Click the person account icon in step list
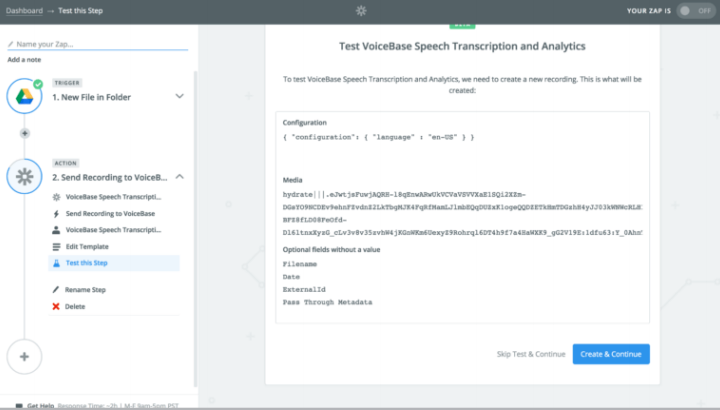This screenshot has height=410, width=720. tap(56, 230)
